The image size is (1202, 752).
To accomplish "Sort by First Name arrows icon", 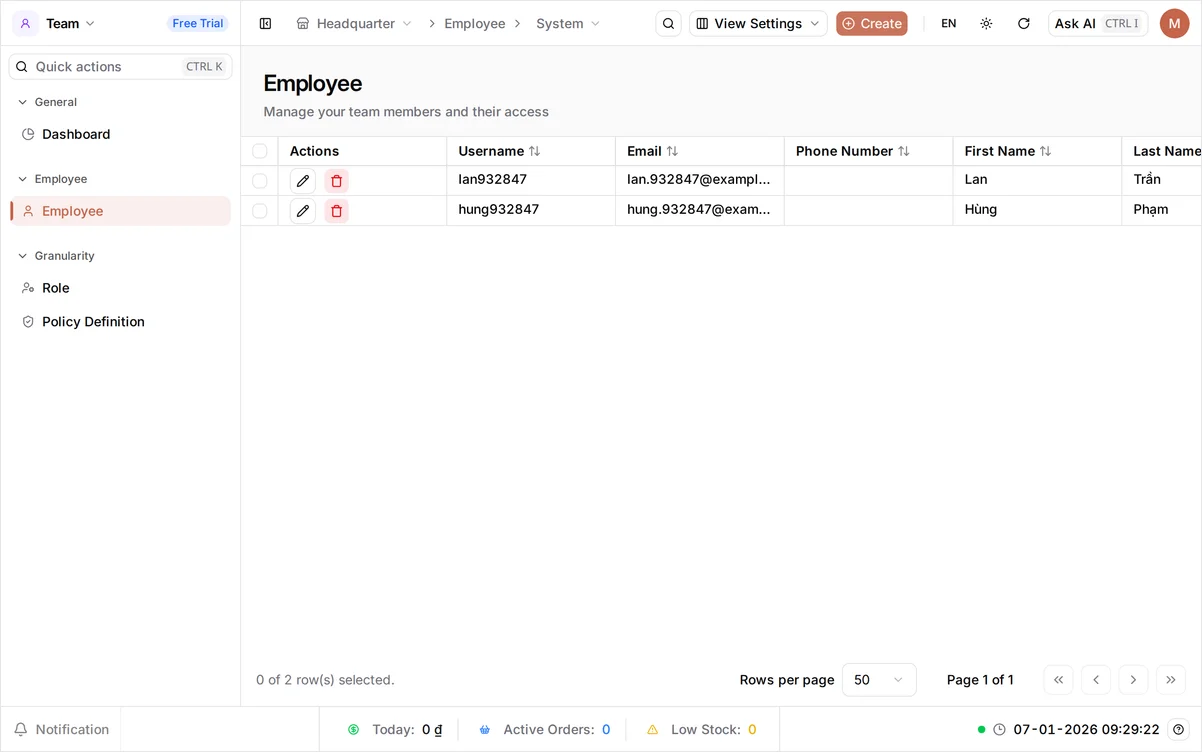I will pyautogui.click(x=1045, y=151).
